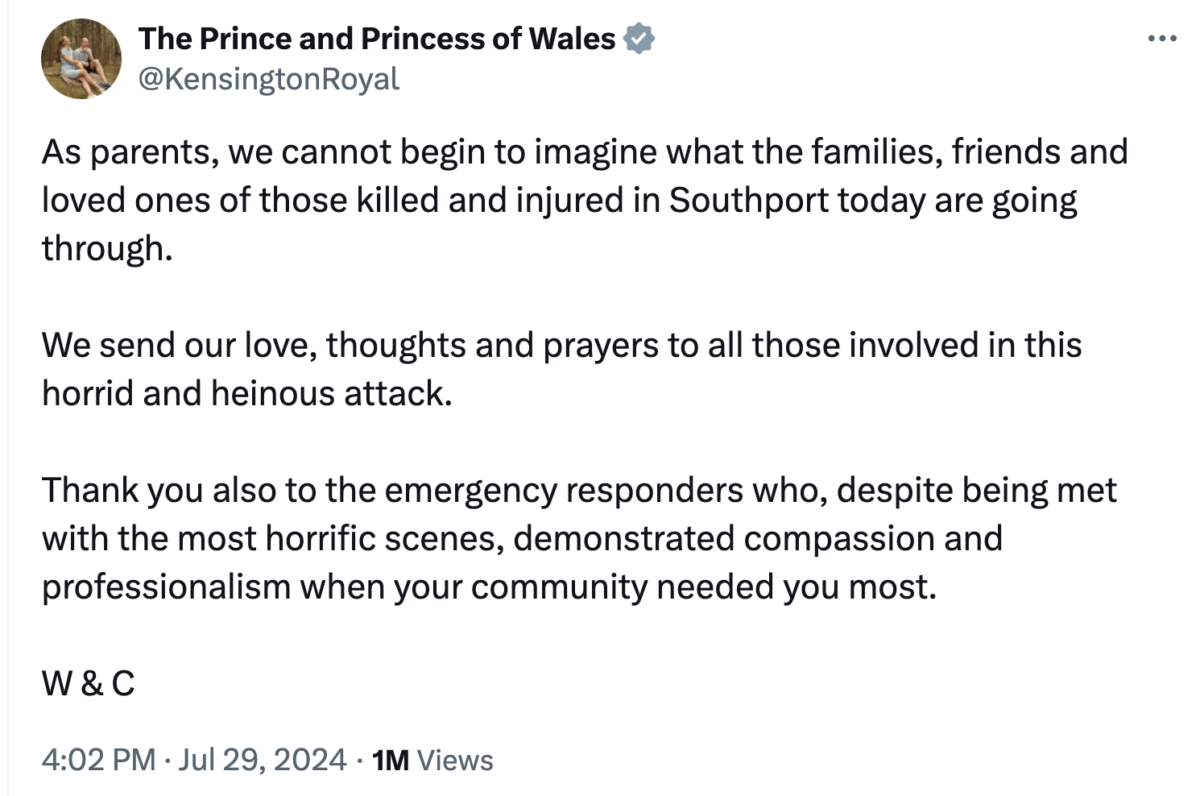This screenshot has height=796, width=1200.
Task: Click the phrase "thoughts and prayers"
Action: coord(498,346)
